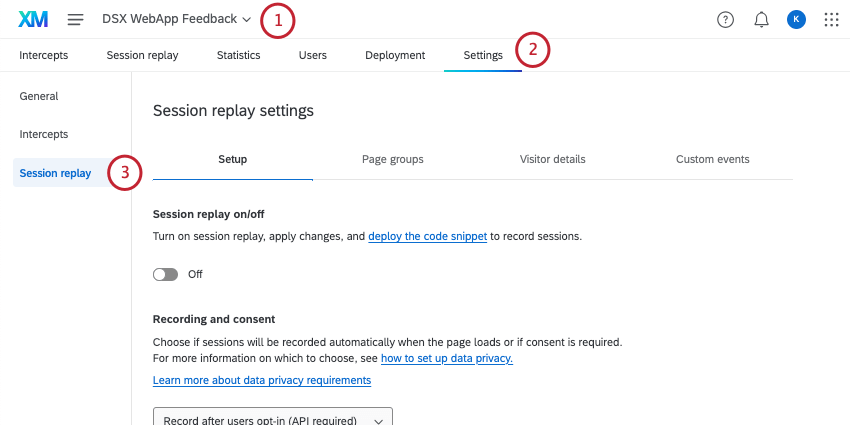This screenshot has width=850, height=425.
Task: Click the XM logo
Action: click(33, 20)
